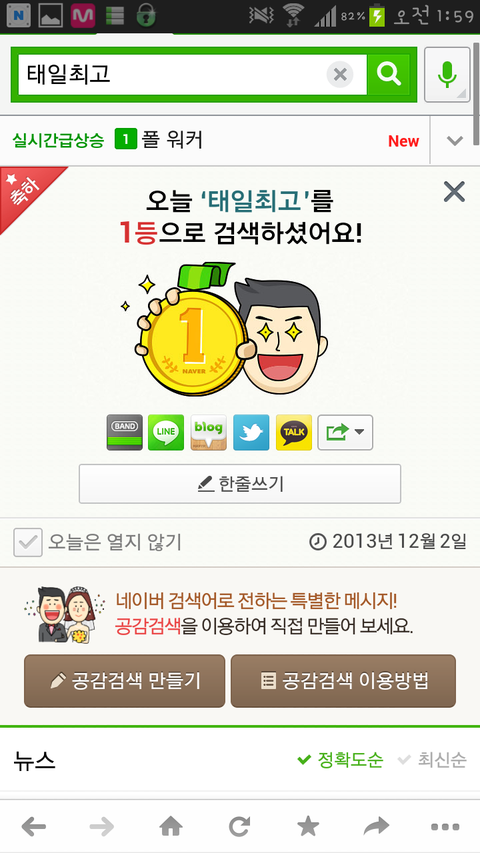Click 공감검색 만들기 button
This screenshot has height=853, width=480.
pyautogui.click(x=125, y=681)
